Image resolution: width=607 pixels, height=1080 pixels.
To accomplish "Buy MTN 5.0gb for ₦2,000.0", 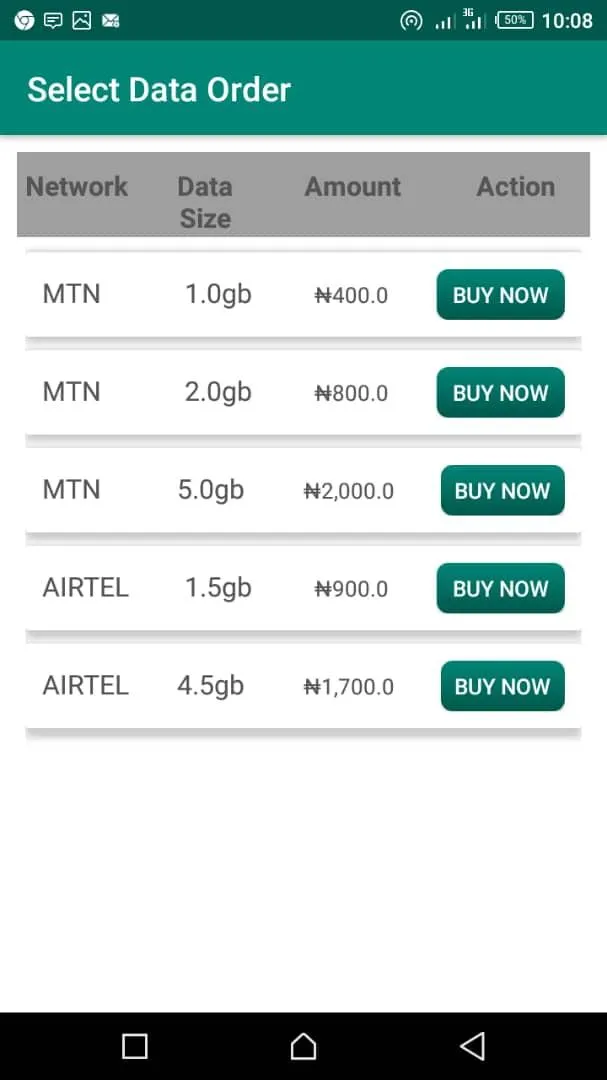I will tap(502, 491).
